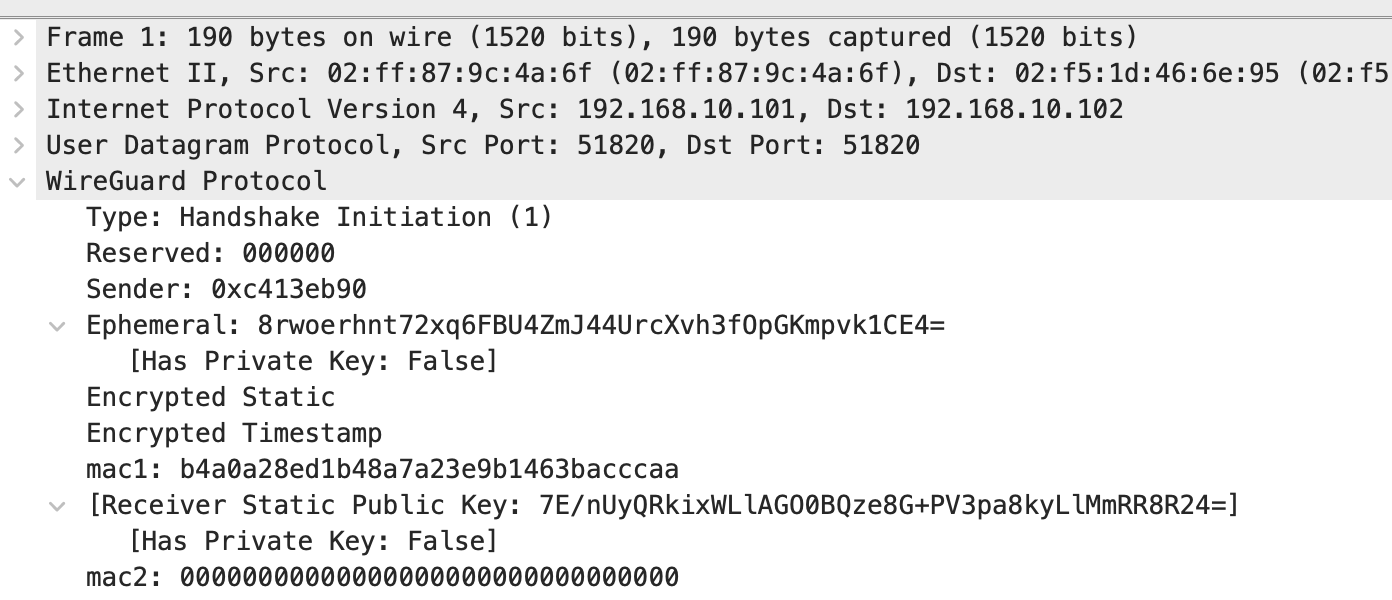Select the all-zero mac2 field row
This screenshot has height=600, width=1392.
pyautogui.click(x=382, y=578)
